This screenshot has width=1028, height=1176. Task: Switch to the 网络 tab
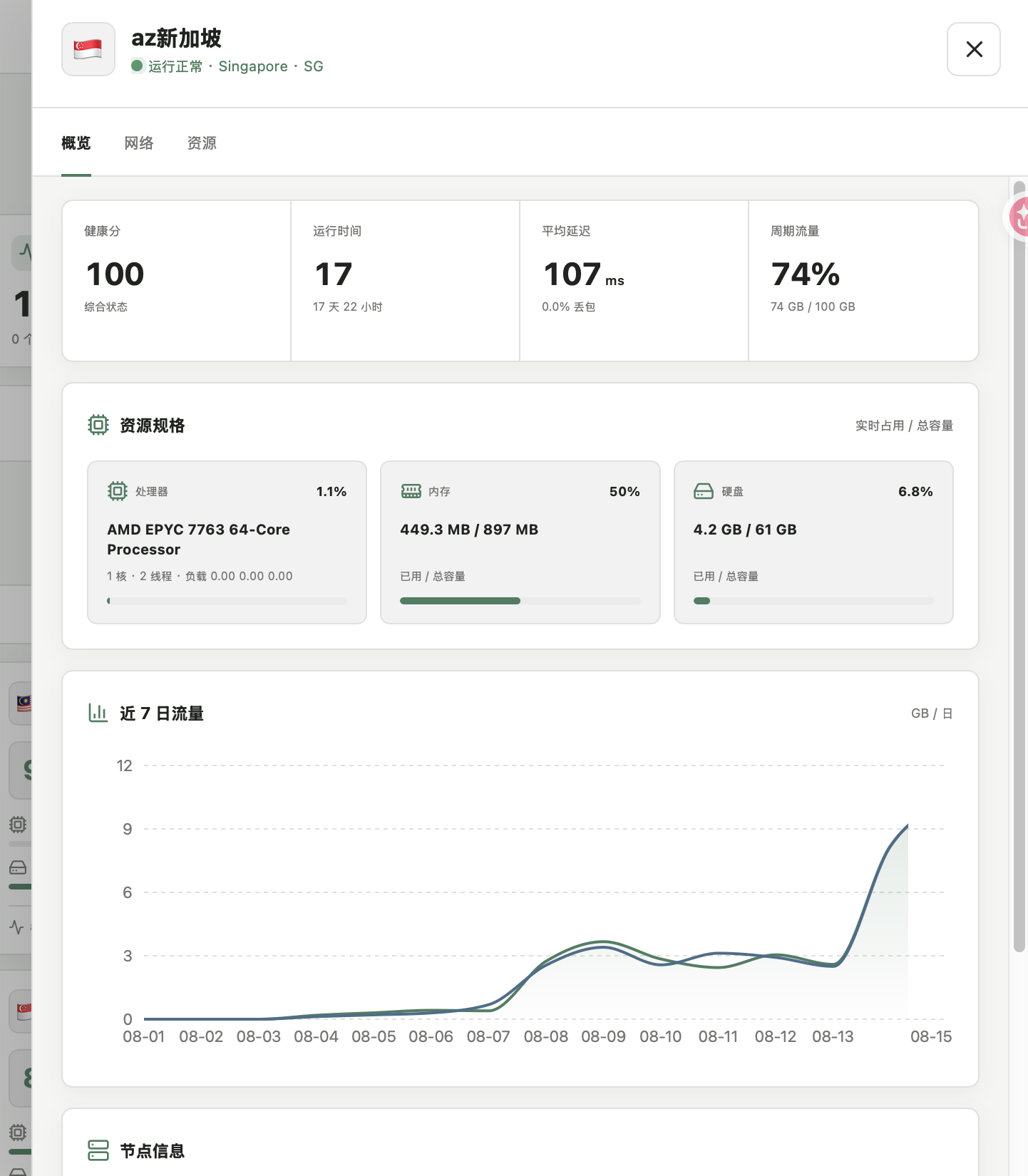click(x=139, y=143)
